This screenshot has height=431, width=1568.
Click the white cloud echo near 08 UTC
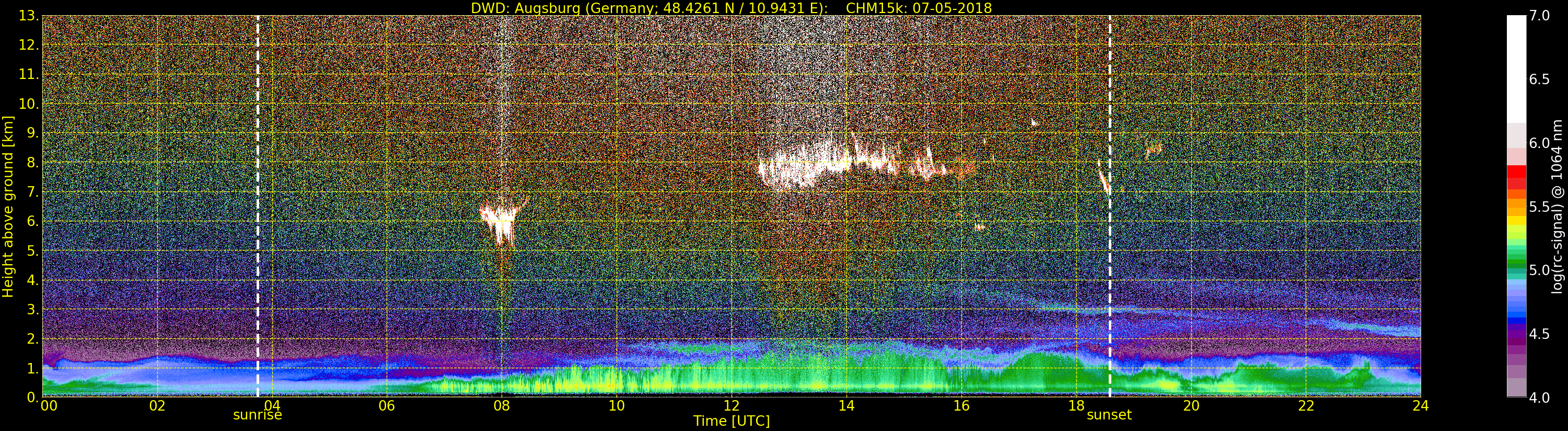[x=501, y=221]
